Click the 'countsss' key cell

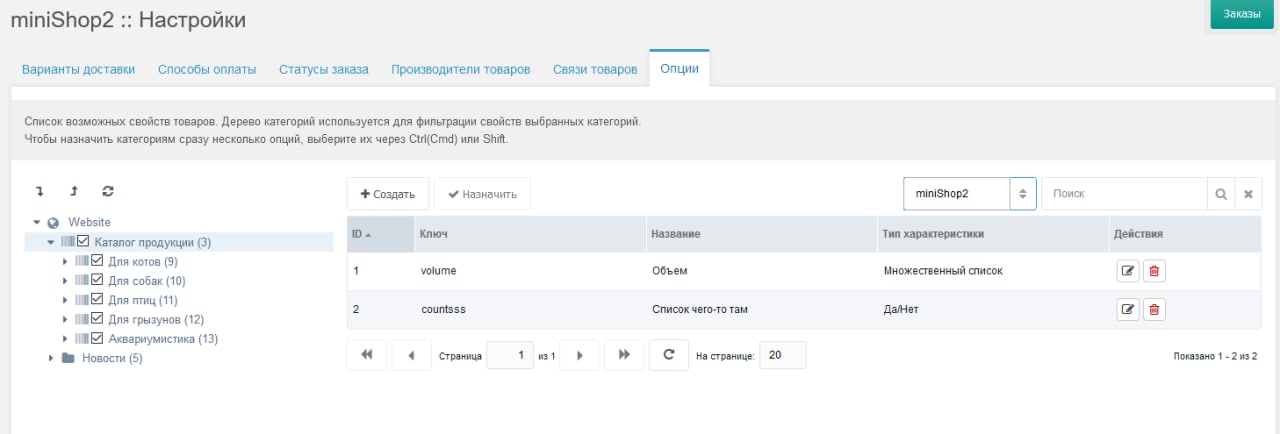coord(444,309)
